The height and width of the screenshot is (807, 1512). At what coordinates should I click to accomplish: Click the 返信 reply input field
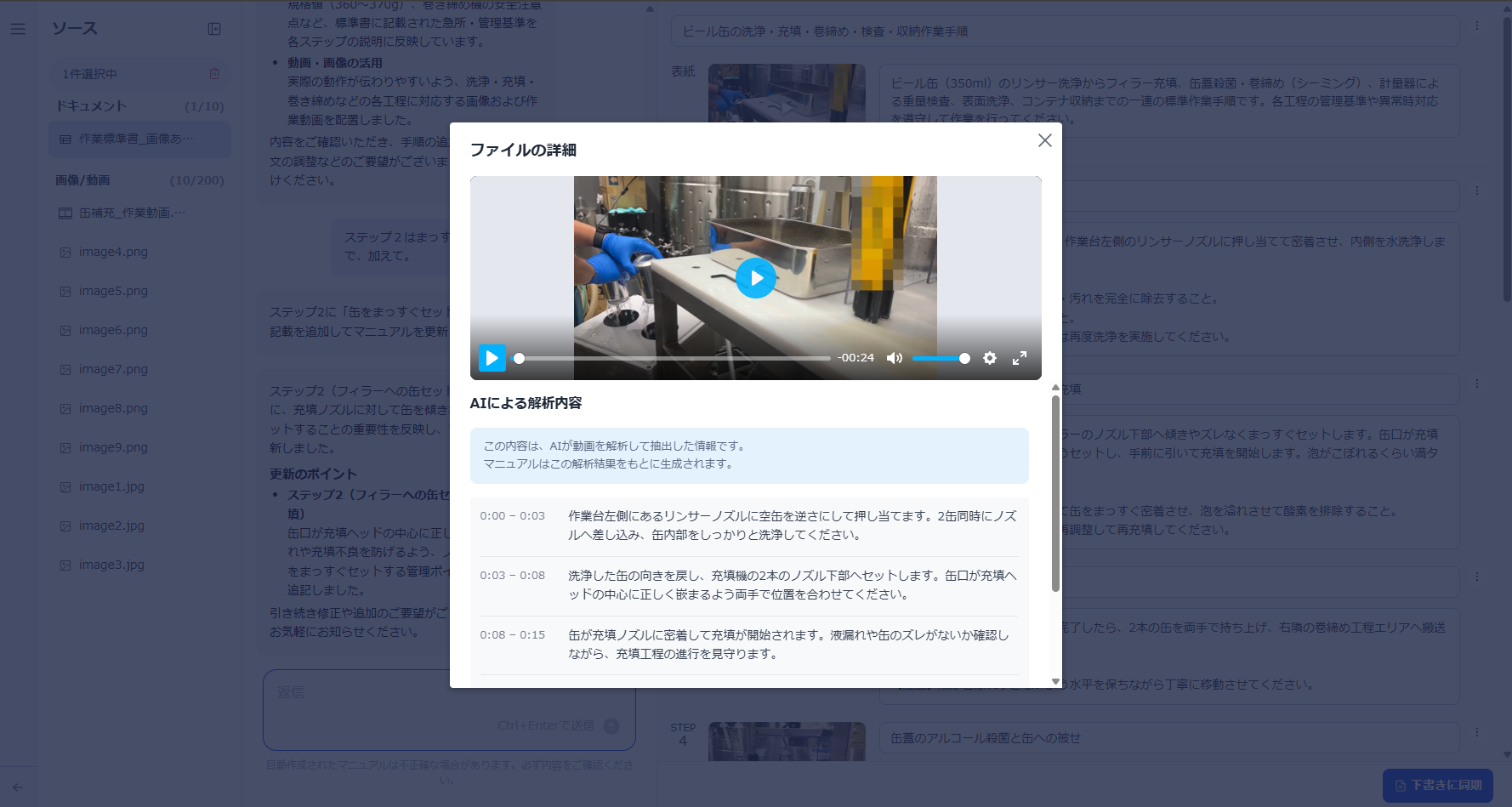point(448,709)
